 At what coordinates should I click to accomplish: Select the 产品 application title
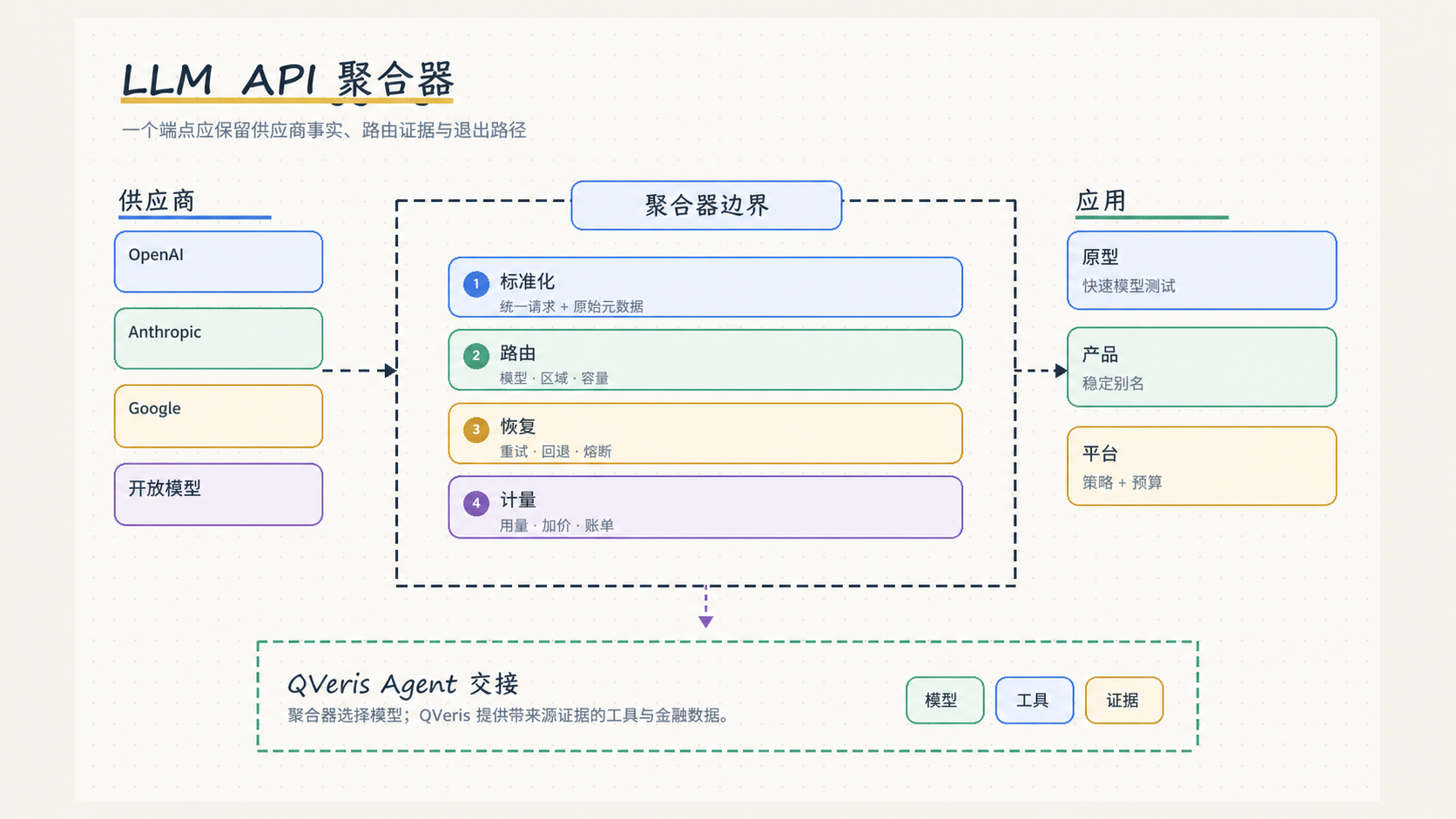pos(1100,355)
